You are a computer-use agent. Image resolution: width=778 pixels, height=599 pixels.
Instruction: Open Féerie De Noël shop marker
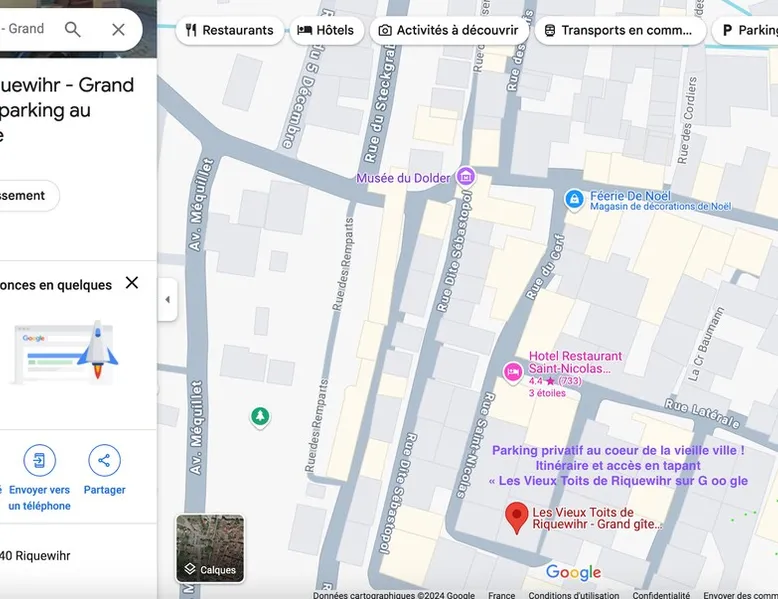574,200
